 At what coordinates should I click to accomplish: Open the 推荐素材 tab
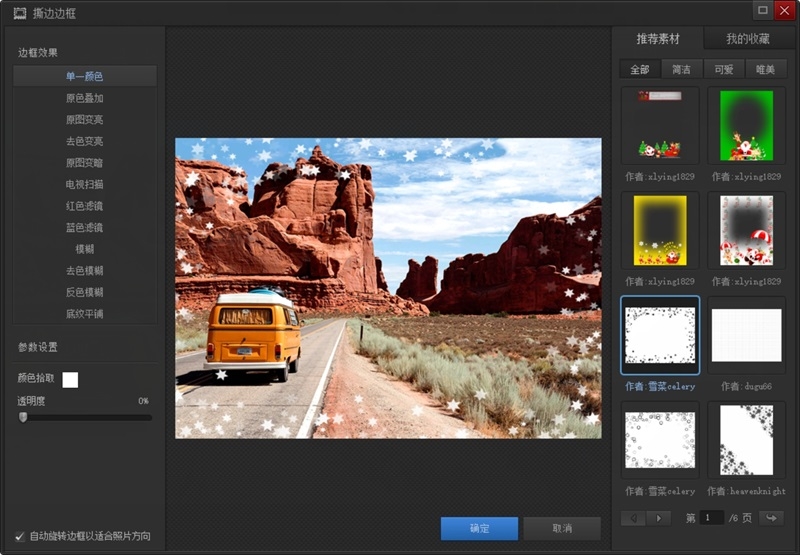click(658, 39)
